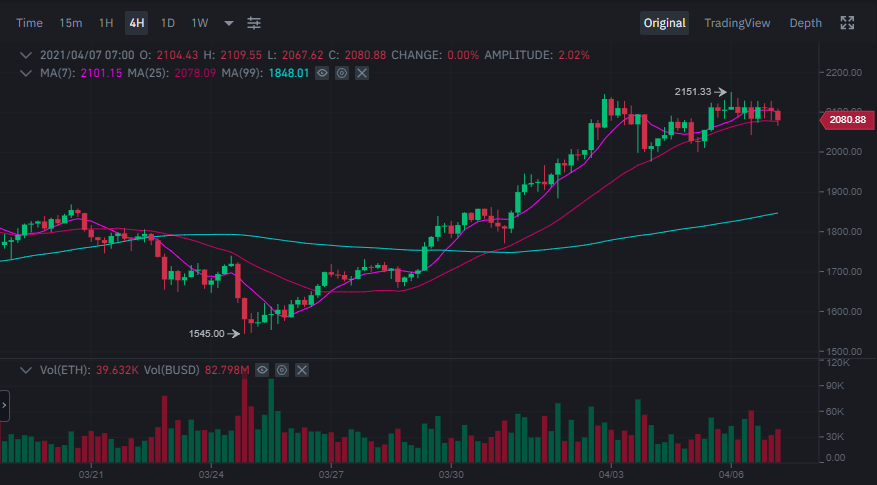Remove the Volume indicator
This screenshot has height=485, width=877.
click(x=302, y=370)
